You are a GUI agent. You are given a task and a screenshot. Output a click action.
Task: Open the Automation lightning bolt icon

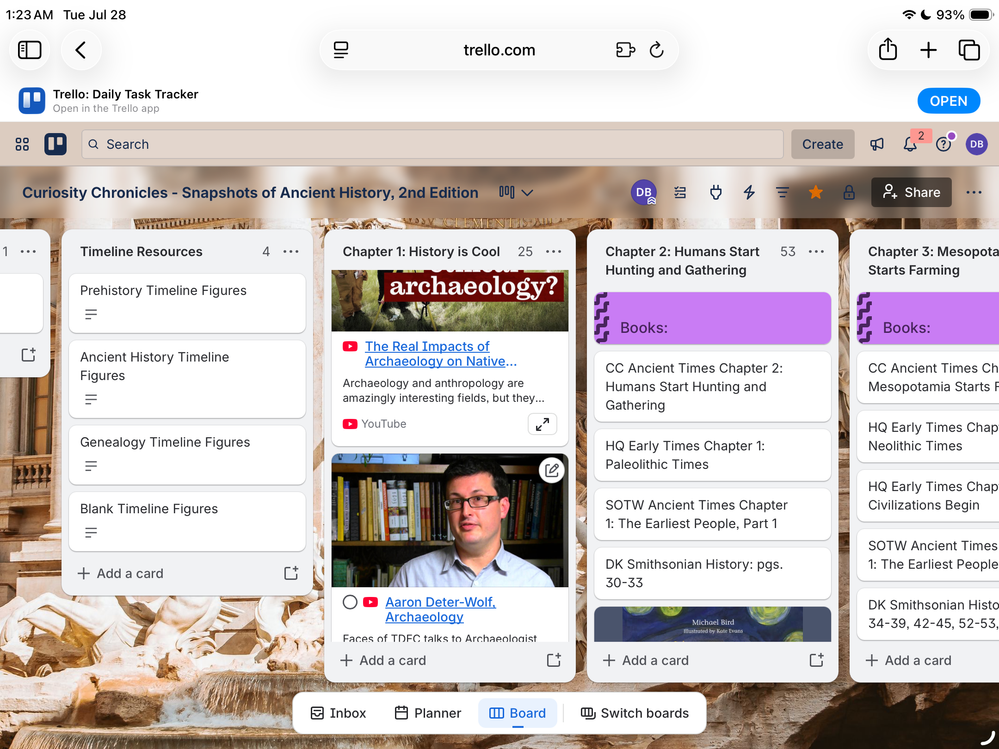click(749, 192)
